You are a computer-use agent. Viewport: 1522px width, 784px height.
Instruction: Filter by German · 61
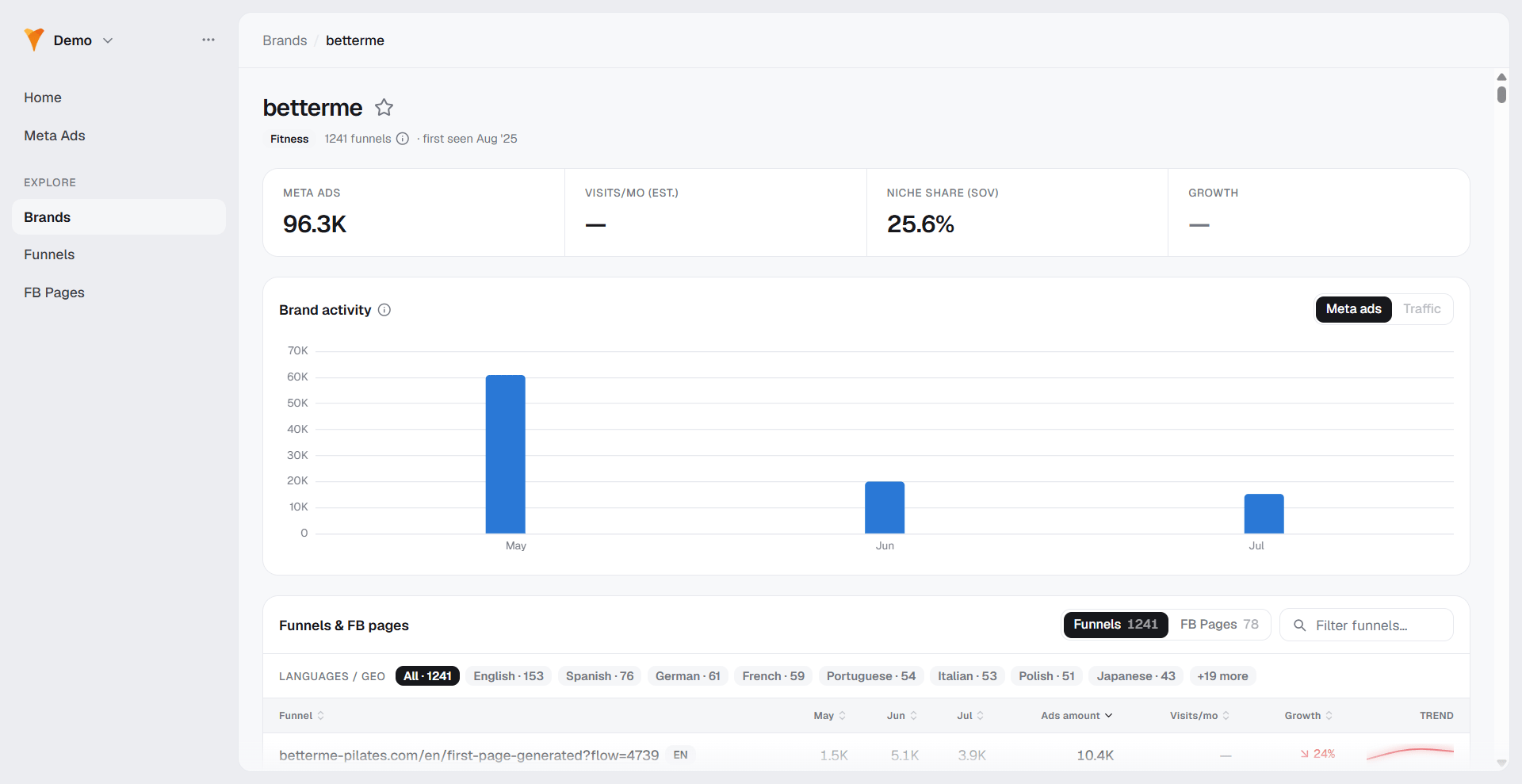(688, 676)
